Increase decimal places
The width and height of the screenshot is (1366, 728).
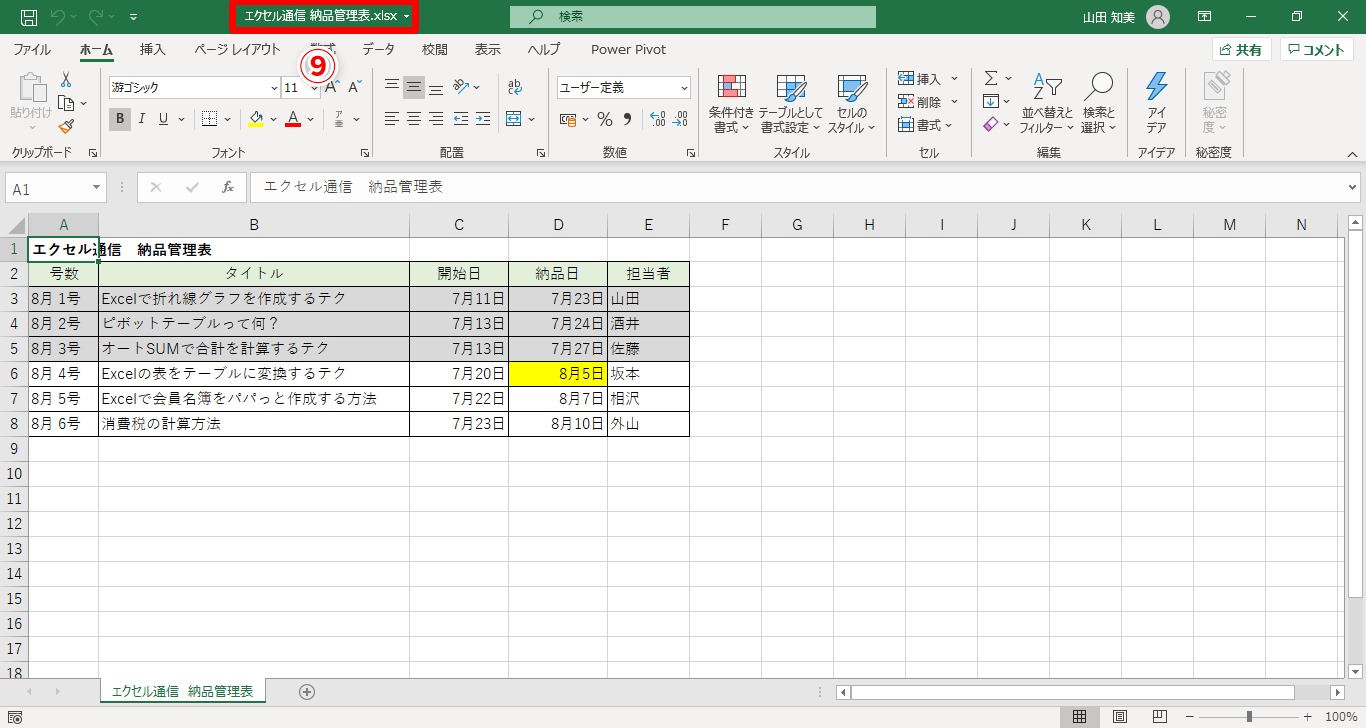658,119
